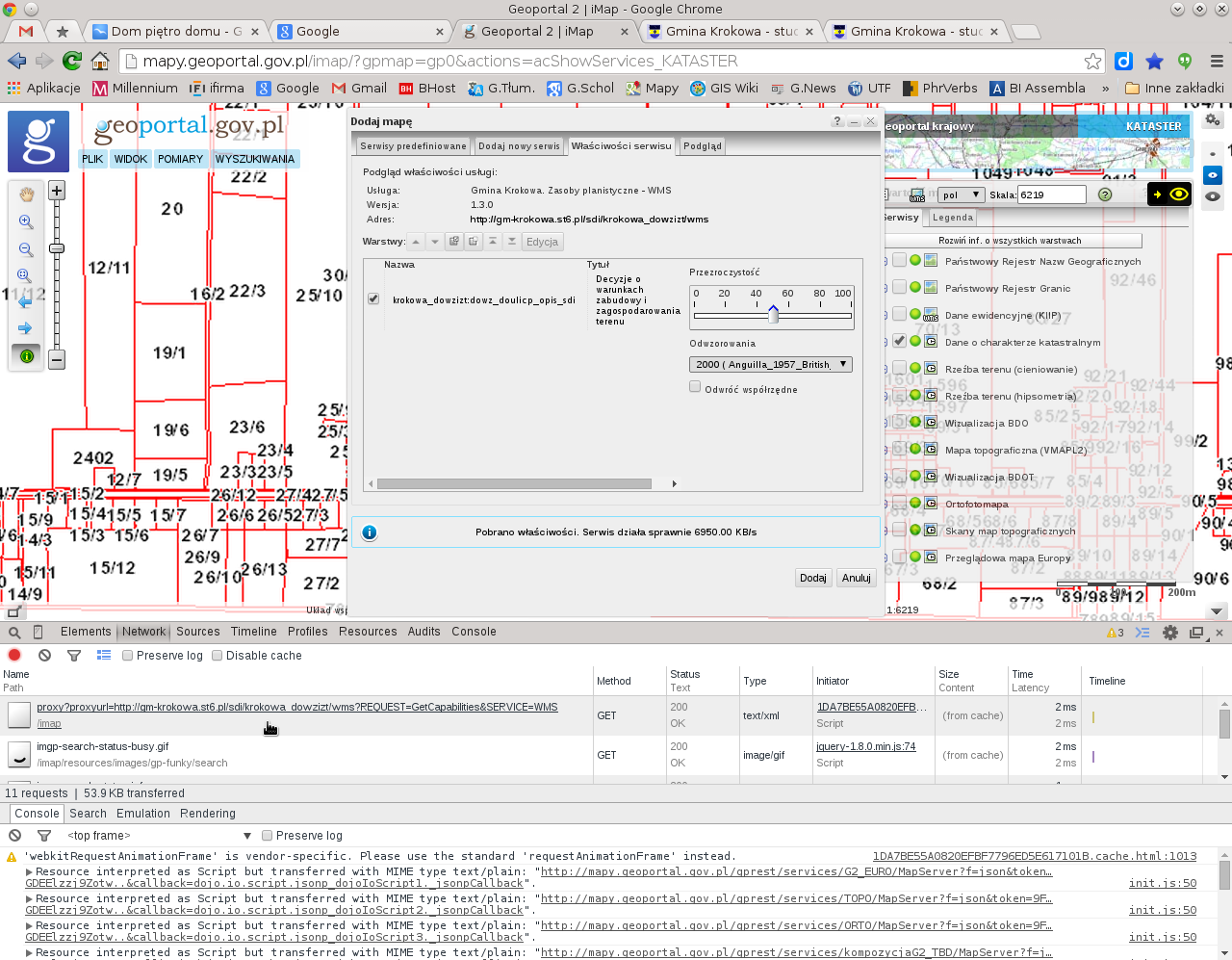Switch to the Podgląd tab
Screen dimensions: 1232x960
(x=703, y=146)
